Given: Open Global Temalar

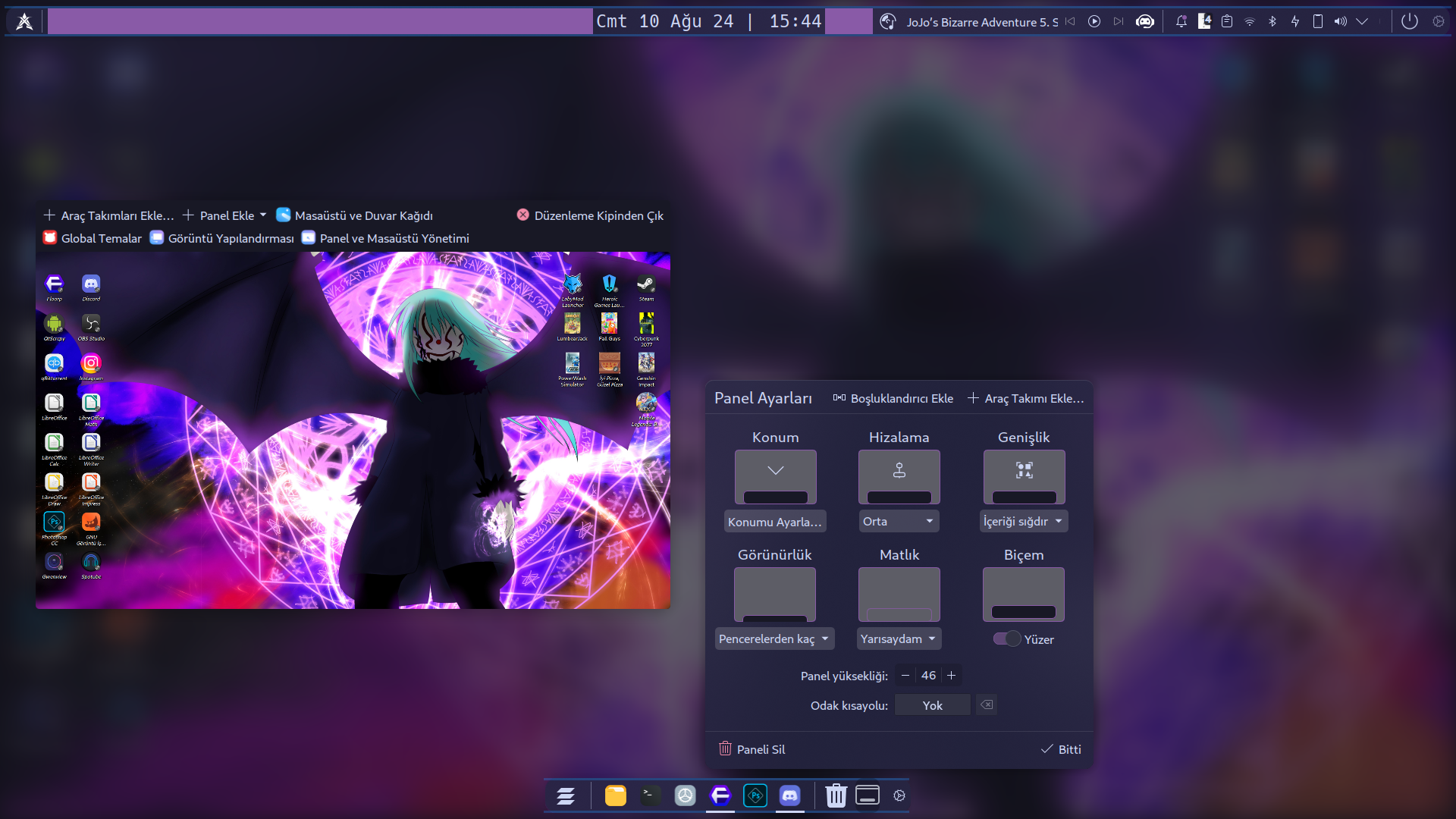Looking at the screenshot, I should point(93,238).
